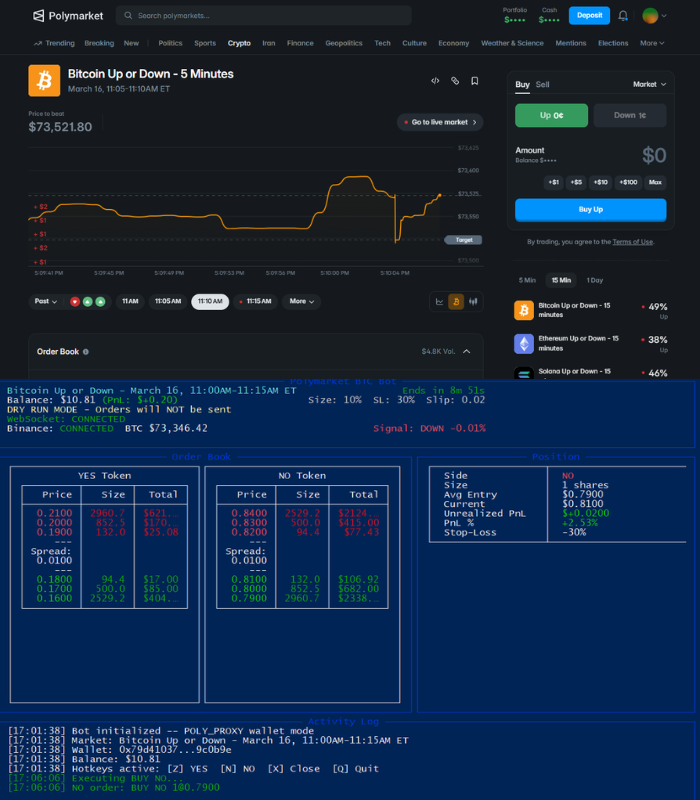Open the Breaking category
Viewport: 700px width, 800px height.
pos(99,43)
